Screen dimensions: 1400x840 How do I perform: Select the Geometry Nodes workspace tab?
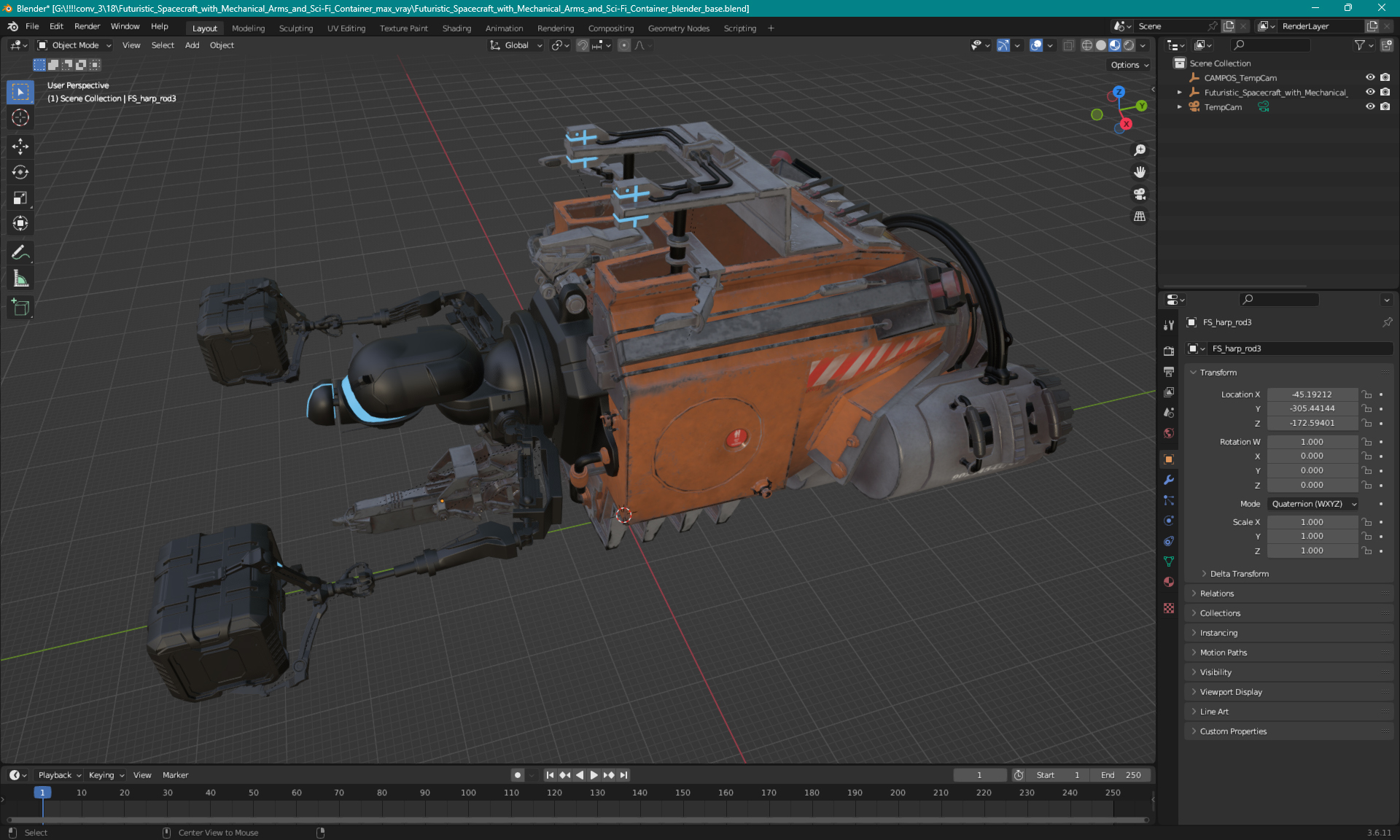(x=678, y=28)
